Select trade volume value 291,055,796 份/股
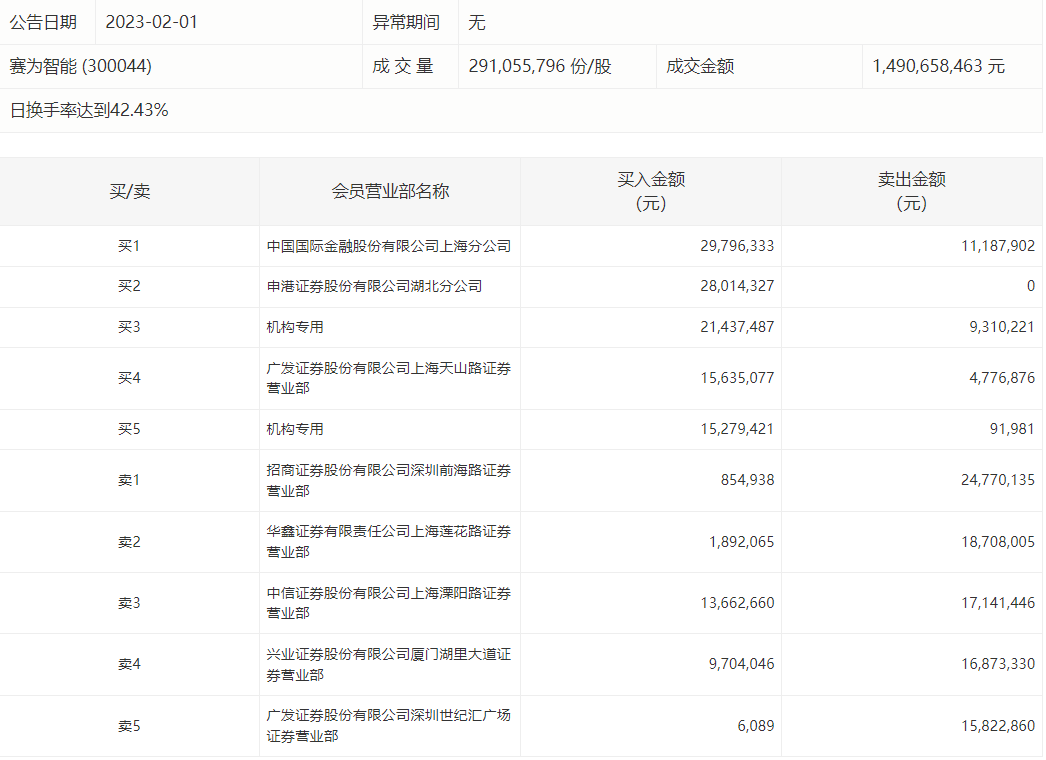This screenshot has width=1046, height=760. (x=540, y=67)
